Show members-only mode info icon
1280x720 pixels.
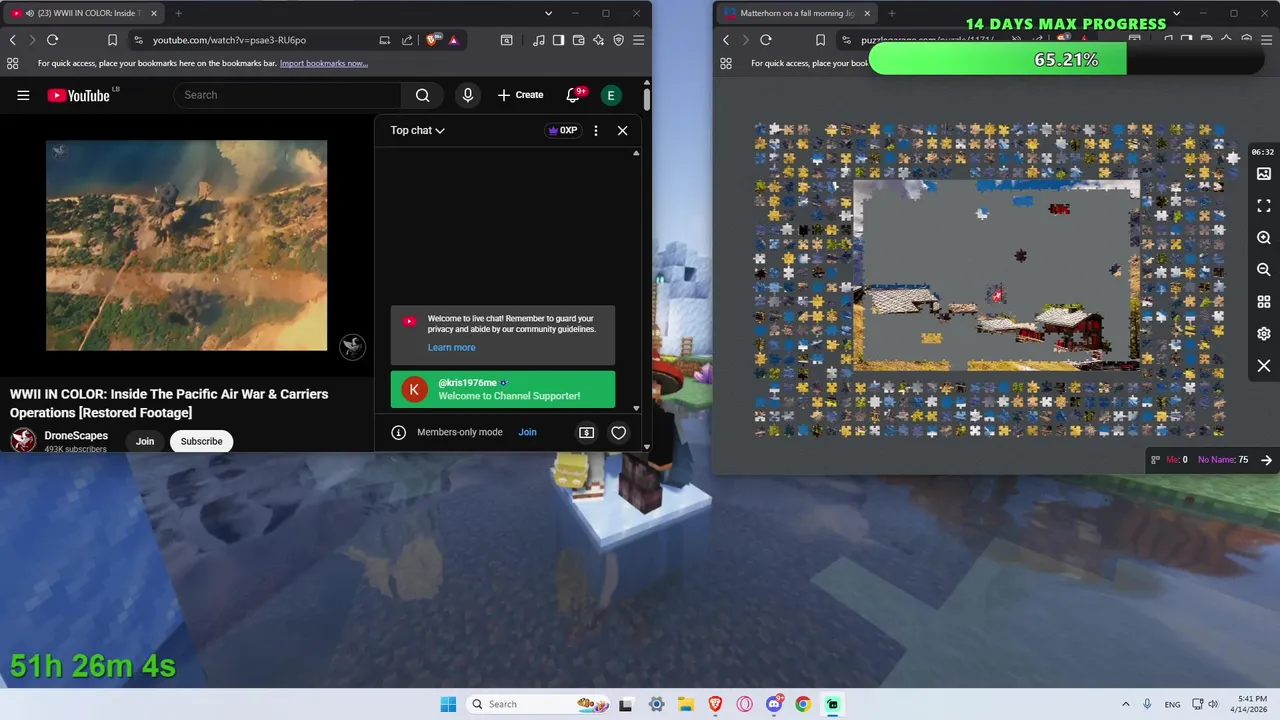(398, 432)
